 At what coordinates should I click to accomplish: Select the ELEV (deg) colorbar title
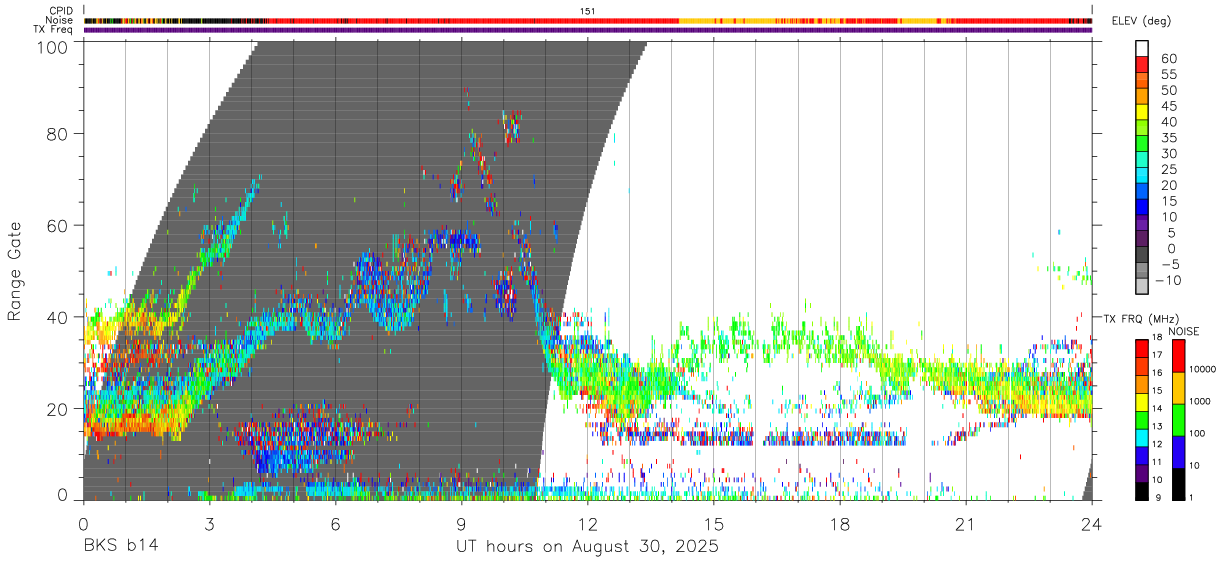coord(1142,21)
